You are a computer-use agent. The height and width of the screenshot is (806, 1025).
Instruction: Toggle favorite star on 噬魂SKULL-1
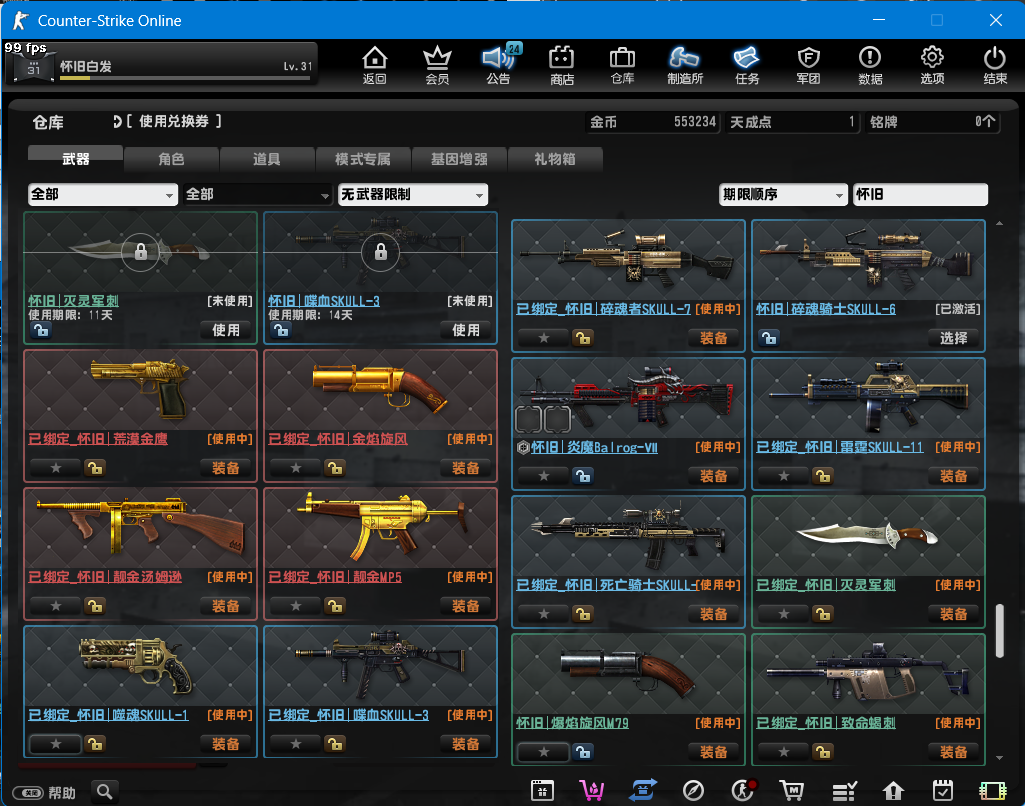click(56, 744)
